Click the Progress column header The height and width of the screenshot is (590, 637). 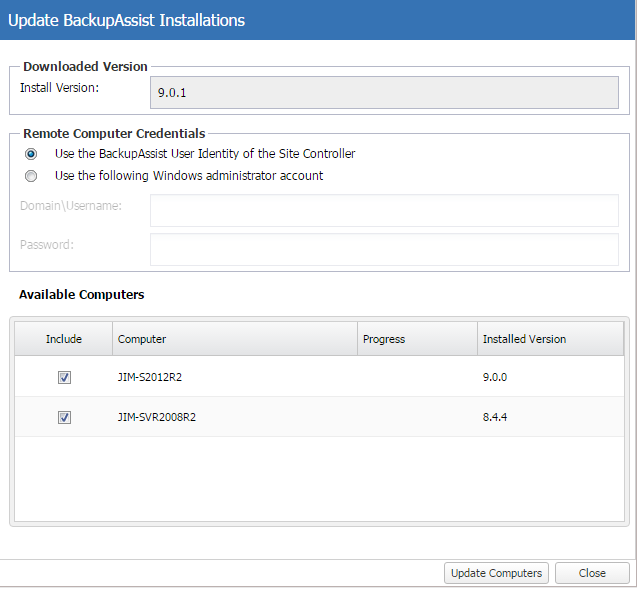click(417, 339)
